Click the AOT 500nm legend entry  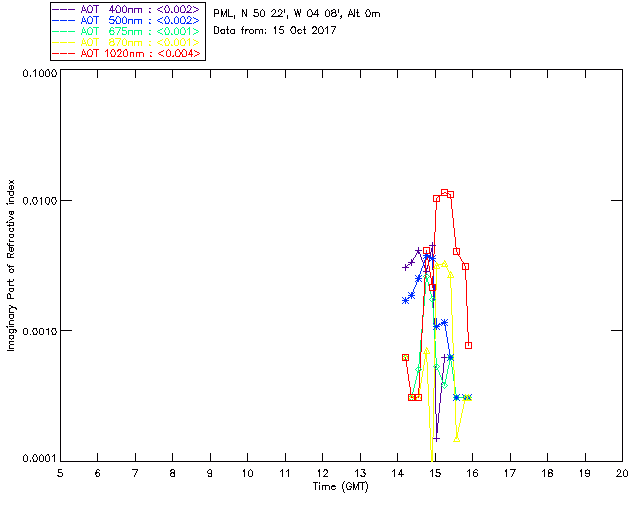127,20
